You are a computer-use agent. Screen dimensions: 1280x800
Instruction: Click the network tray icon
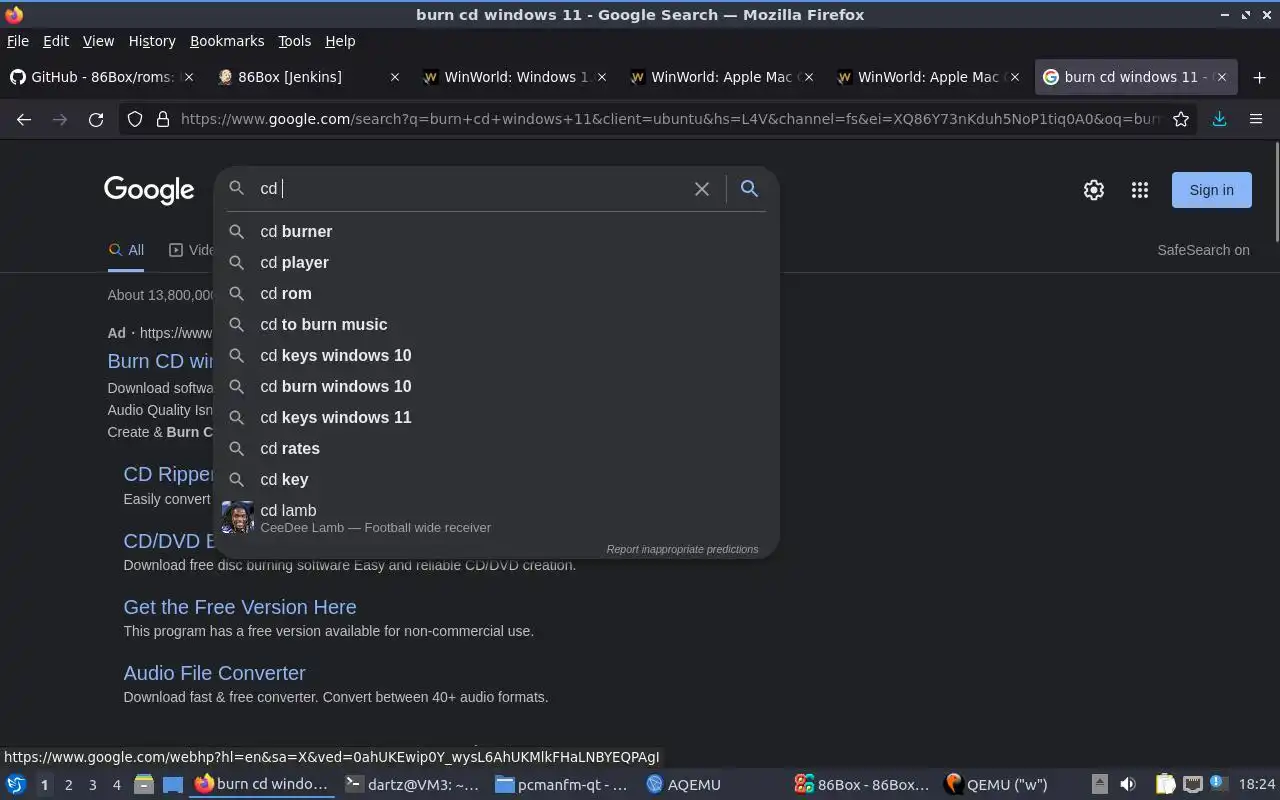click(1192, 784)
